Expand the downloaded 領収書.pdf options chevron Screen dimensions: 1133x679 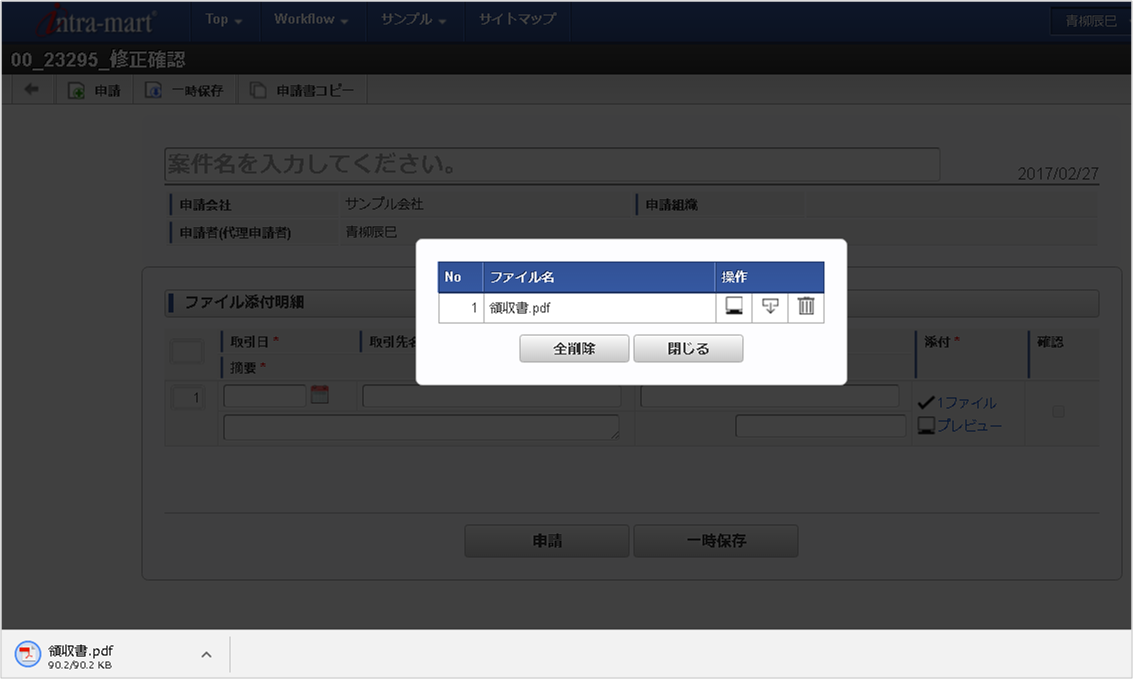tap(206, 654)
